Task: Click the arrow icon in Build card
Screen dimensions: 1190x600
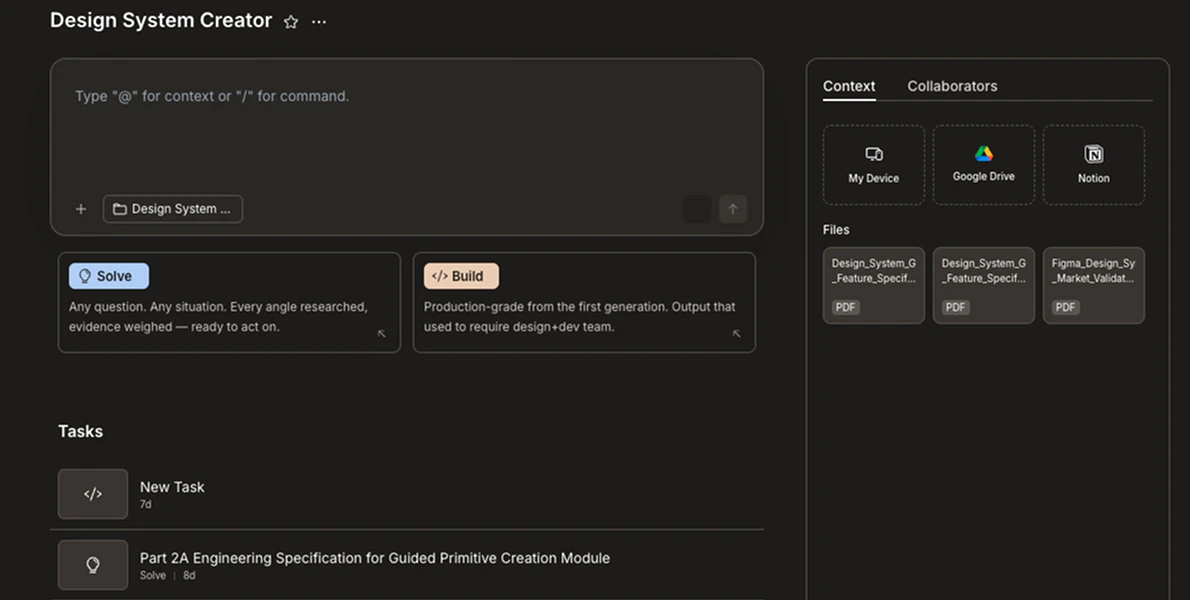Action: point(736,334)
